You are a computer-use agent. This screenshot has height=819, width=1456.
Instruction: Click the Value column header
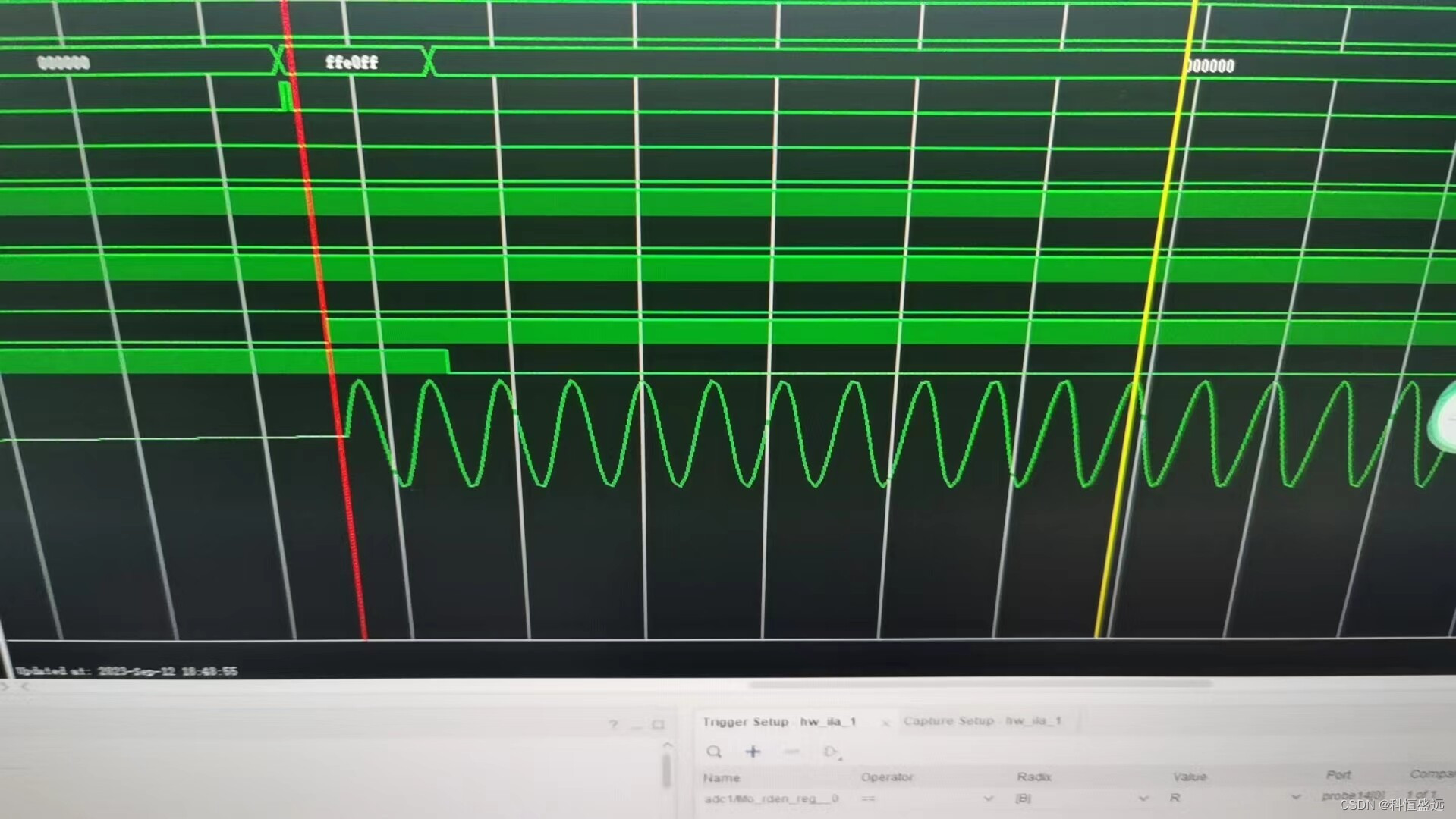[x=1189, y=777]
